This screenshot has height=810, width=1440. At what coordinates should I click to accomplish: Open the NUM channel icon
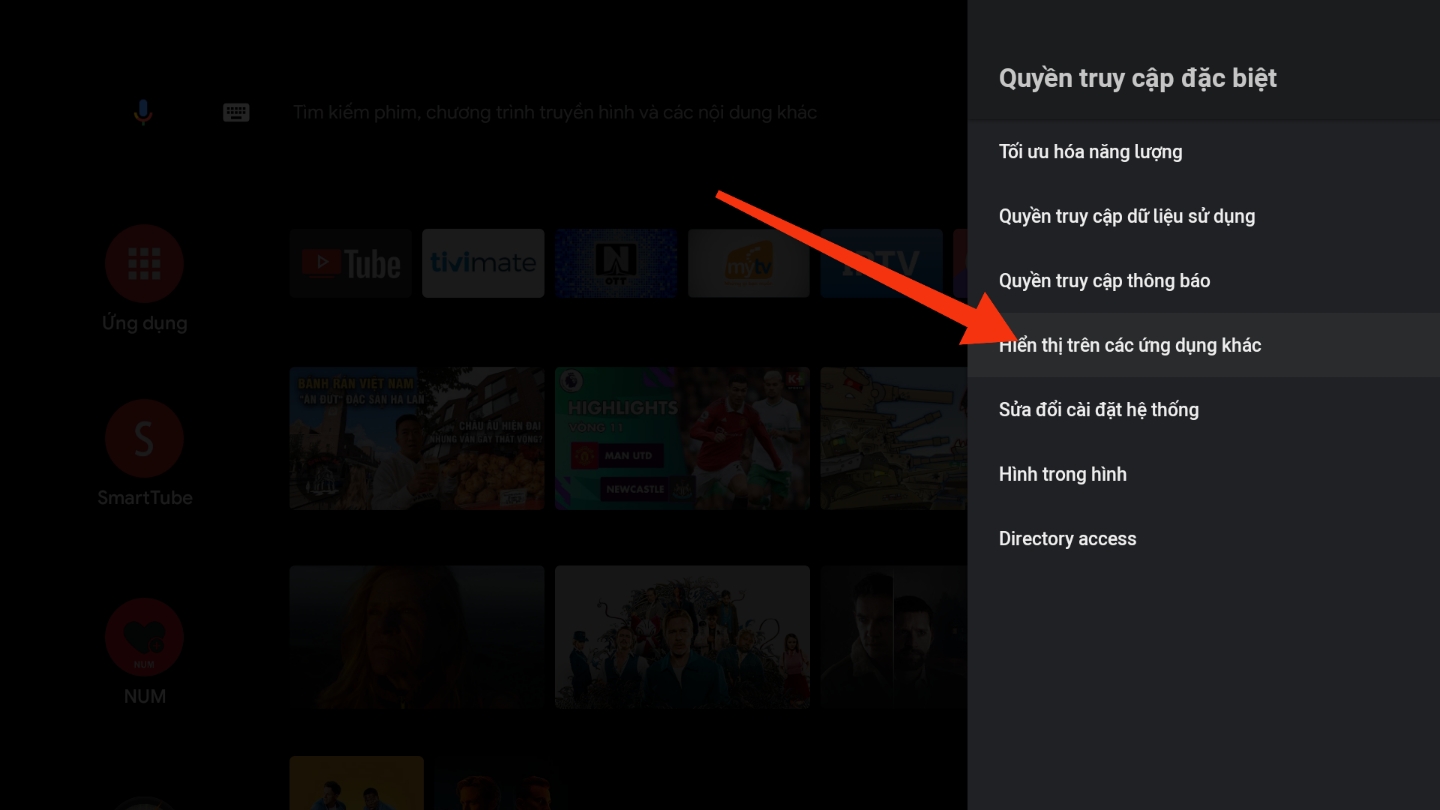point(144,637)
